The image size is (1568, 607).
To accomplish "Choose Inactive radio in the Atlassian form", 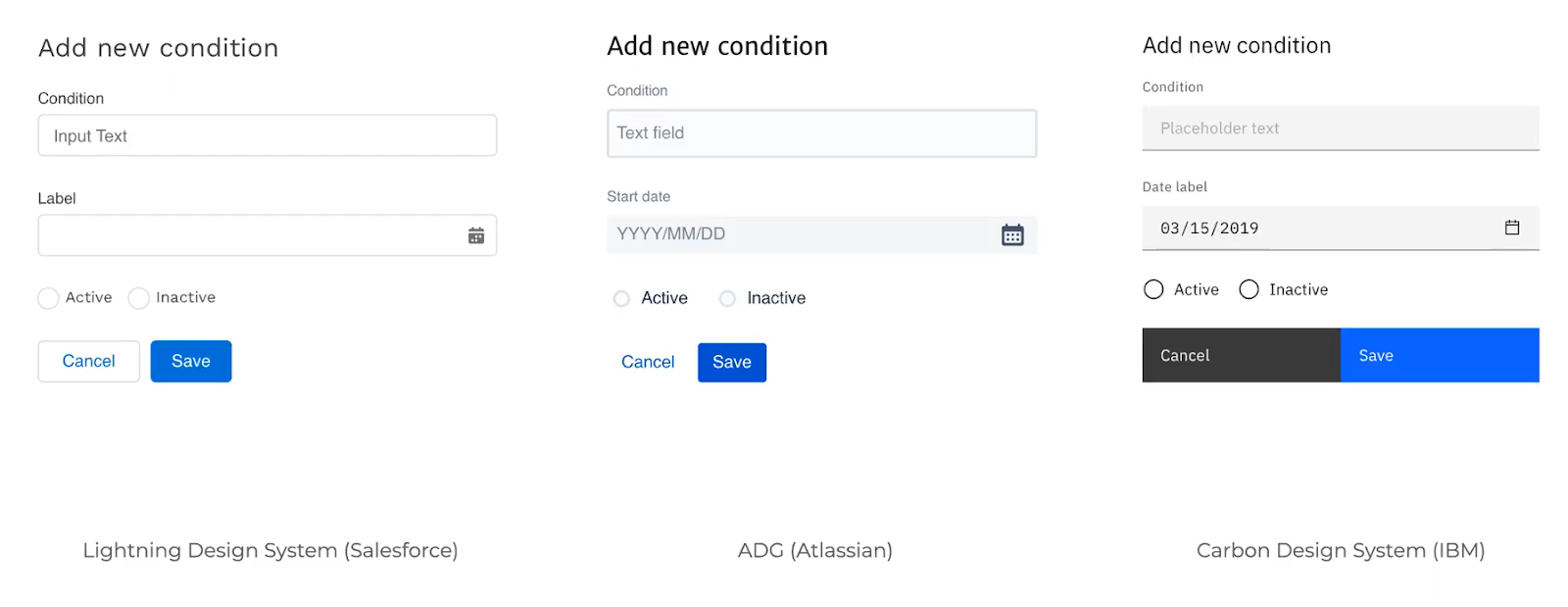I will pyautogui.click(x=727, y=298).
